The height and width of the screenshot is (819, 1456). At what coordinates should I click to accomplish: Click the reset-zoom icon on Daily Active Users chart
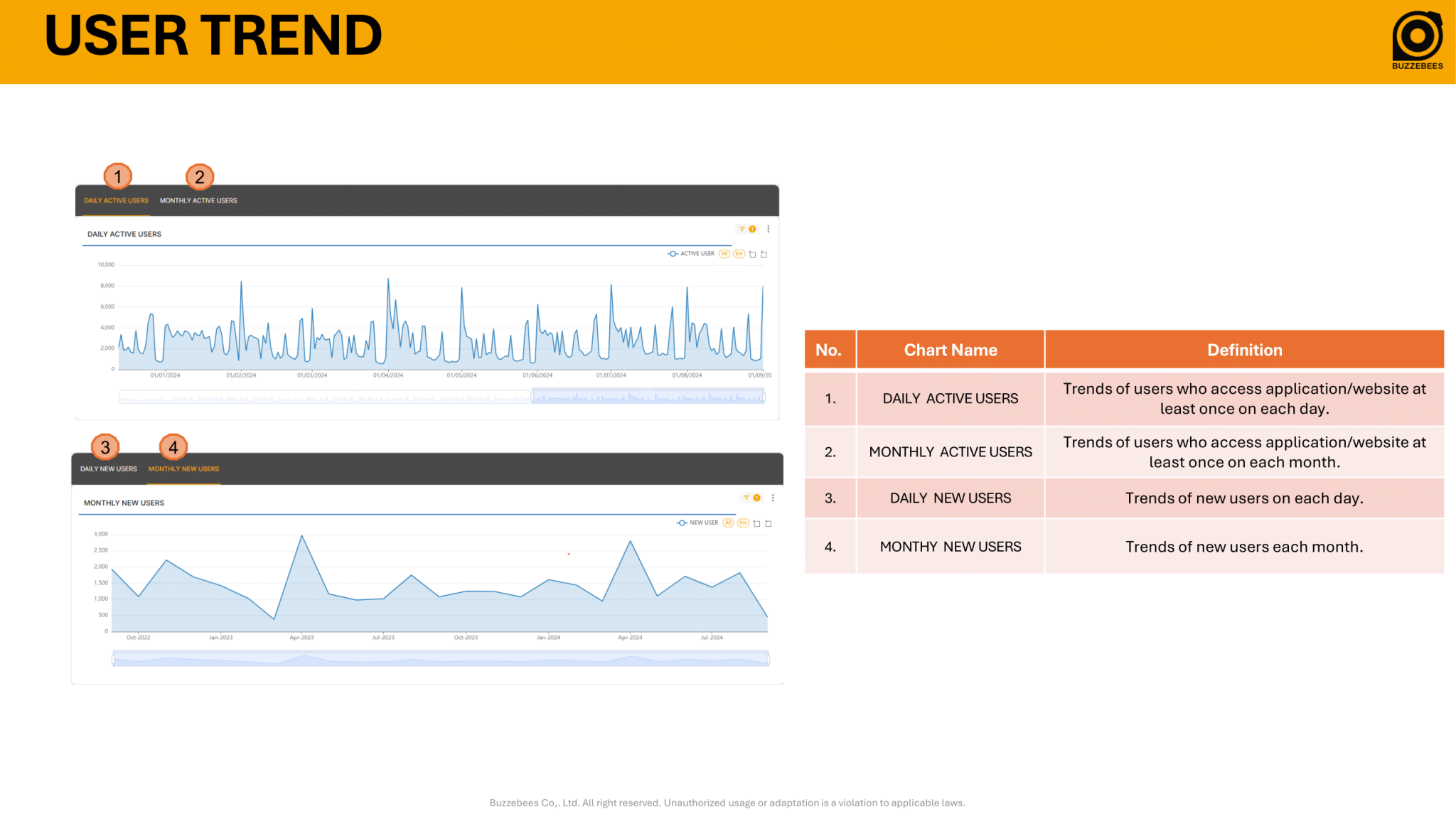click(x=763, y=254)
